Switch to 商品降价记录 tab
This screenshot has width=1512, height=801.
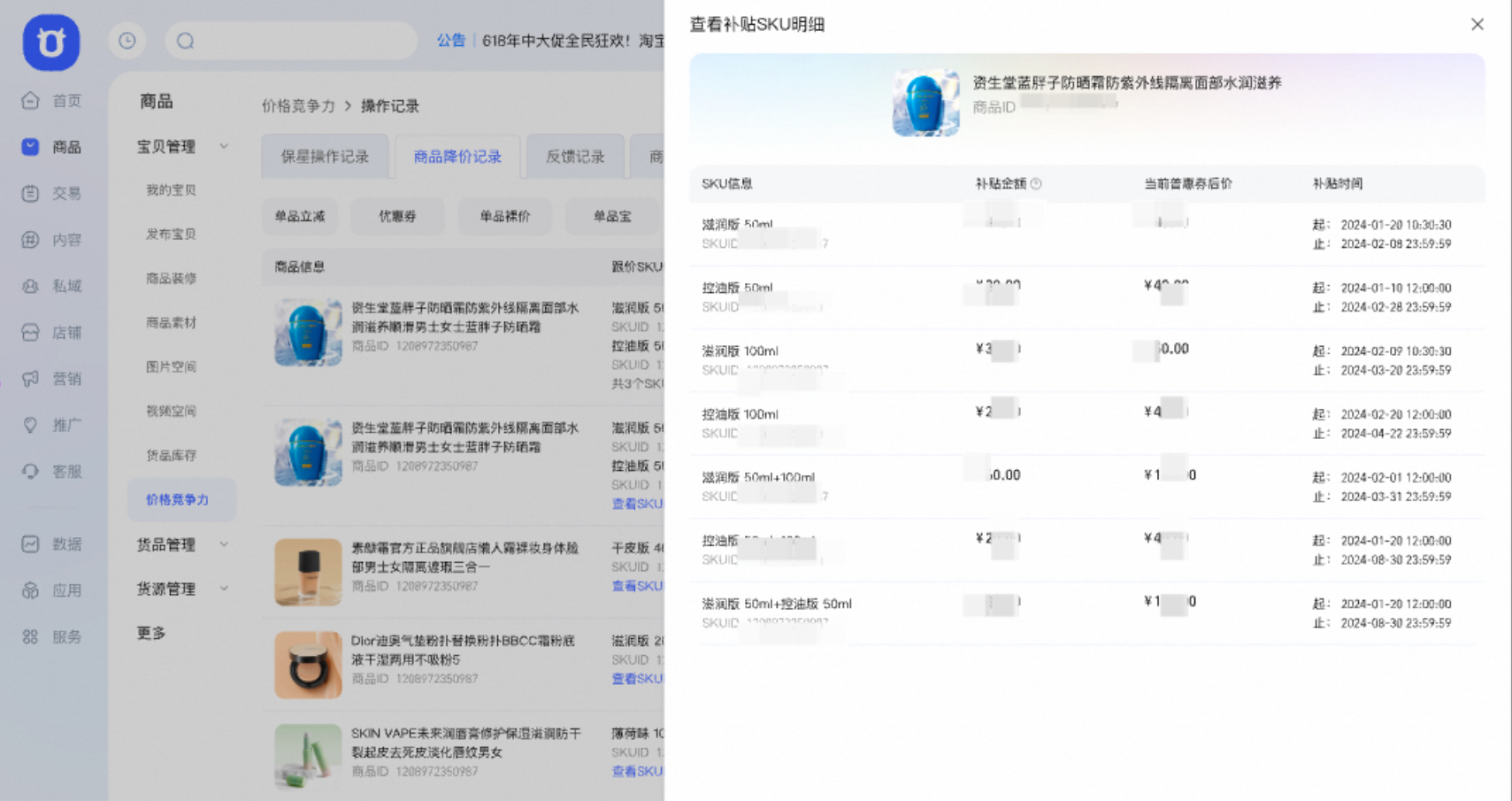[457, 157]
